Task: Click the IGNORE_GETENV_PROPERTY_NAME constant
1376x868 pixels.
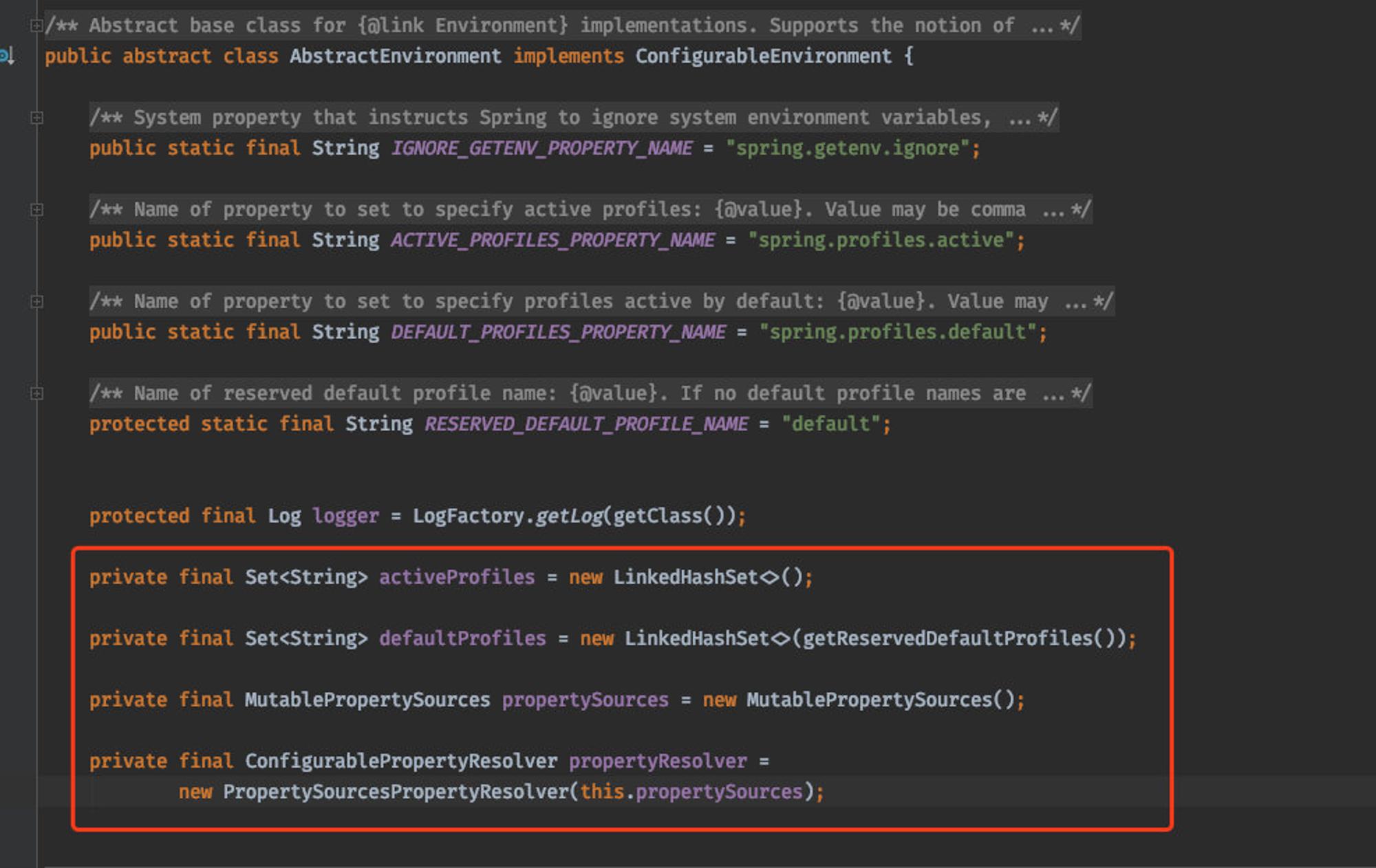Action: [x=542, y=149]
